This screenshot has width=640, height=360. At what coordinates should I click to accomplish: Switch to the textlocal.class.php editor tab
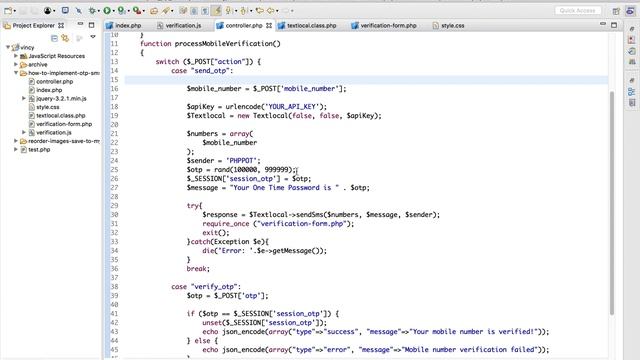pos(307,25)
